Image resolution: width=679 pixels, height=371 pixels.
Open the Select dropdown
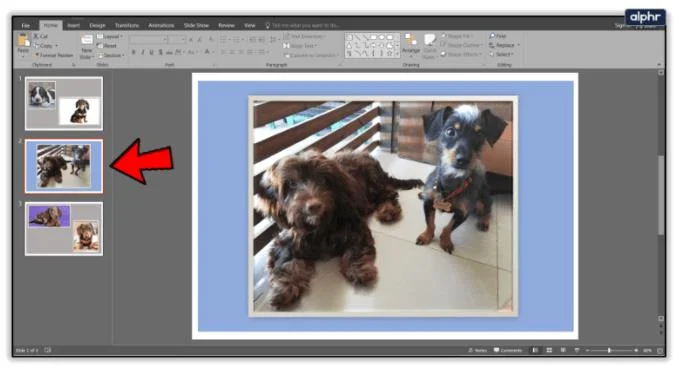point(501,55)
